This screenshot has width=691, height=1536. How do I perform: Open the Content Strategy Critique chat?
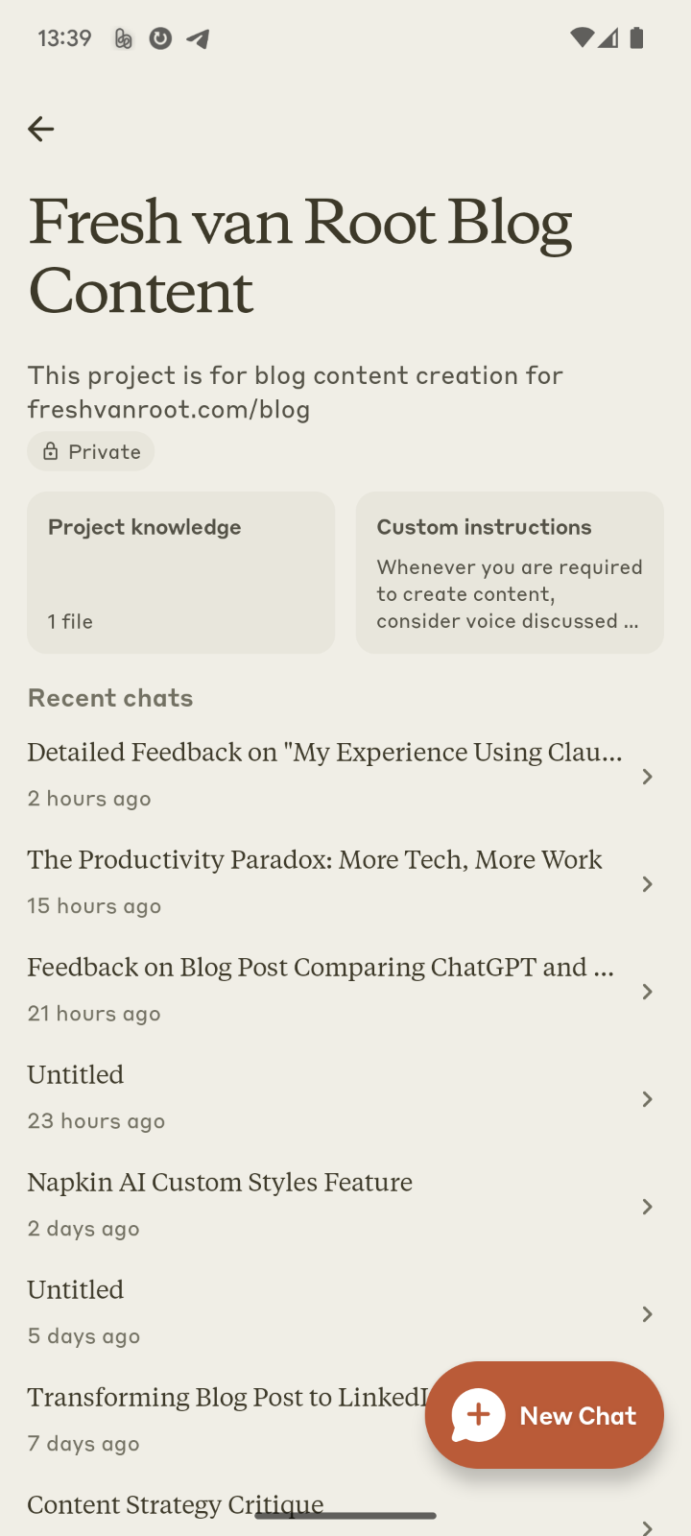tap(175, 1506)
